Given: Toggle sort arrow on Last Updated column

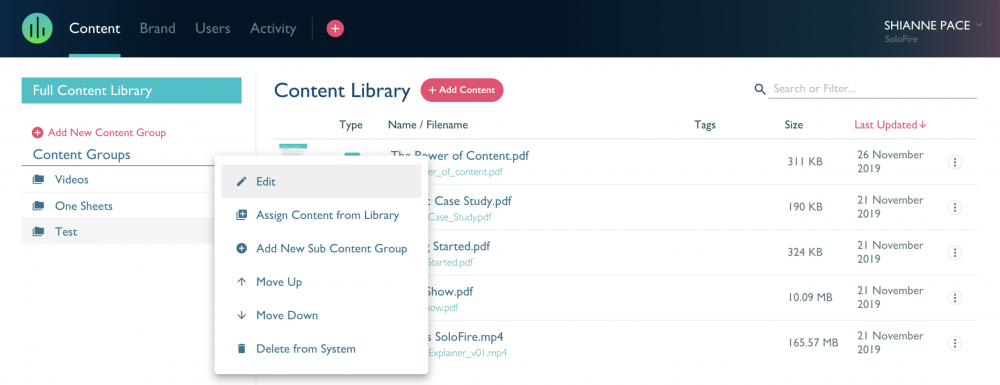Looking at the screenshot, I should (922, 125).
